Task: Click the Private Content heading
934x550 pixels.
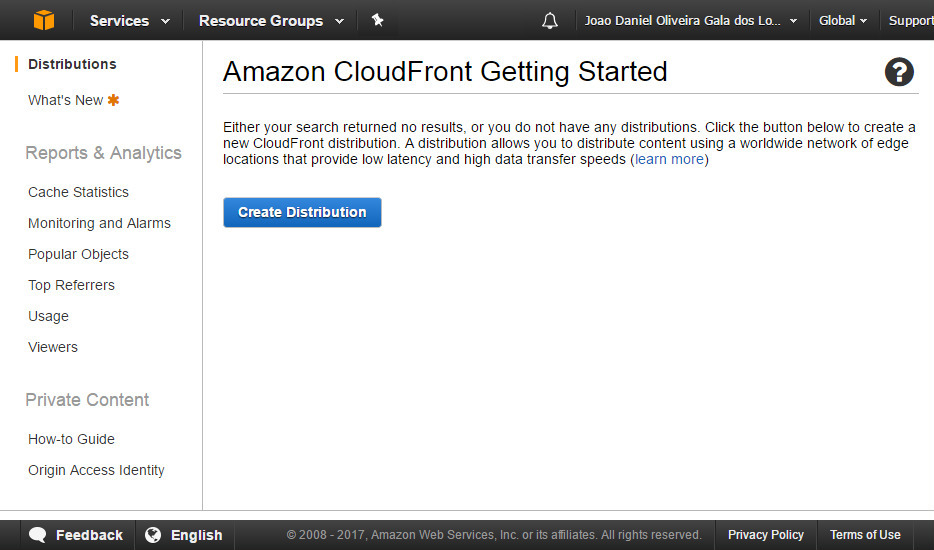Action: click(87, 400)
